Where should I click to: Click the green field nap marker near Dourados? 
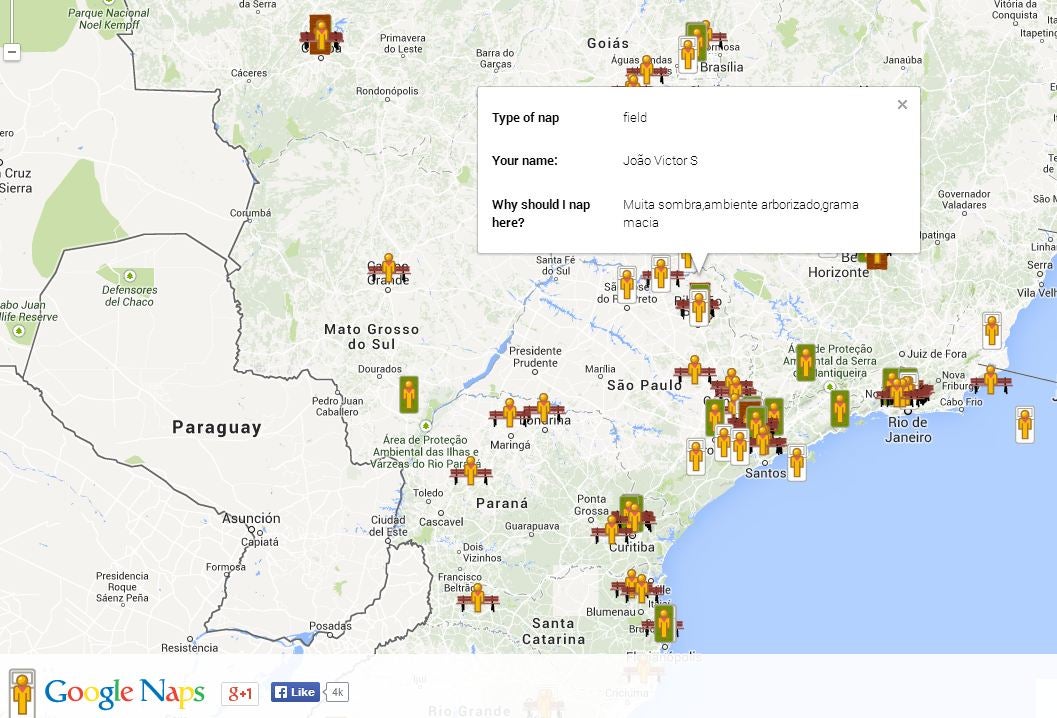pos(409,394)
